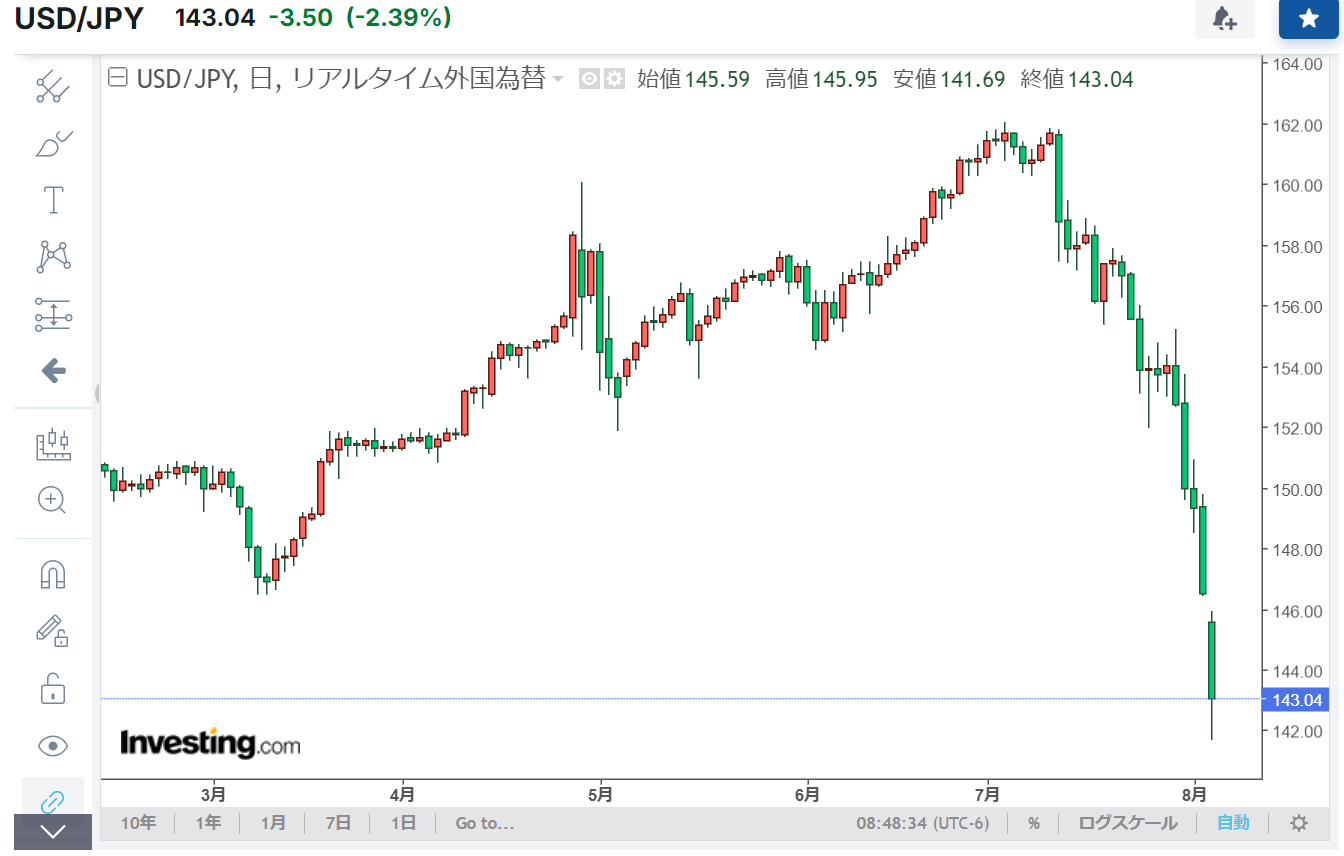Select the 1年 time range
The width and height of the screenshot is (1344, 856).
click(x=208, y=823)
